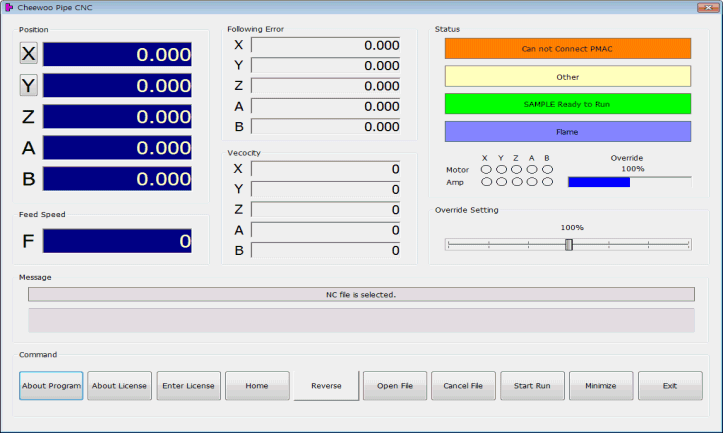Click the 'NC file is selected.' message bar
This screenshot has width=723, height=433.
coord(362,294)
